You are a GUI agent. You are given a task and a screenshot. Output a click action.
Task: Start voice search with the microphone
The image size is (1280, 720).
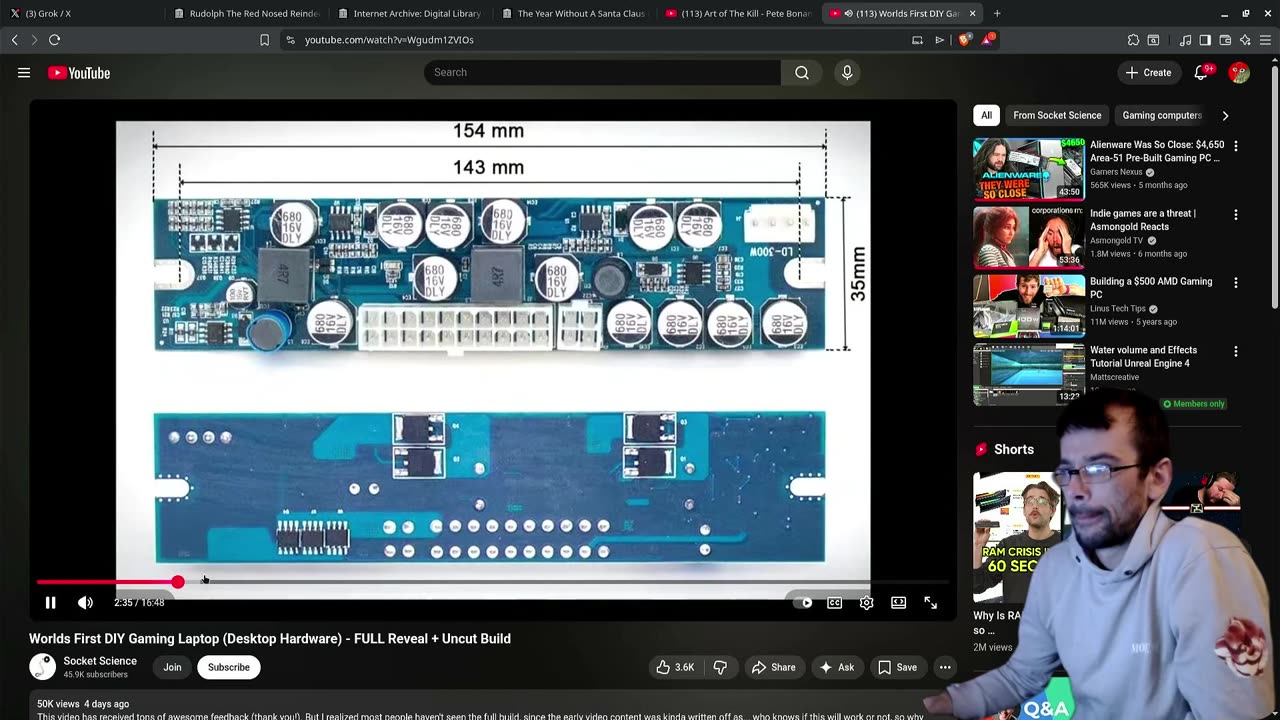click(847, 72)
